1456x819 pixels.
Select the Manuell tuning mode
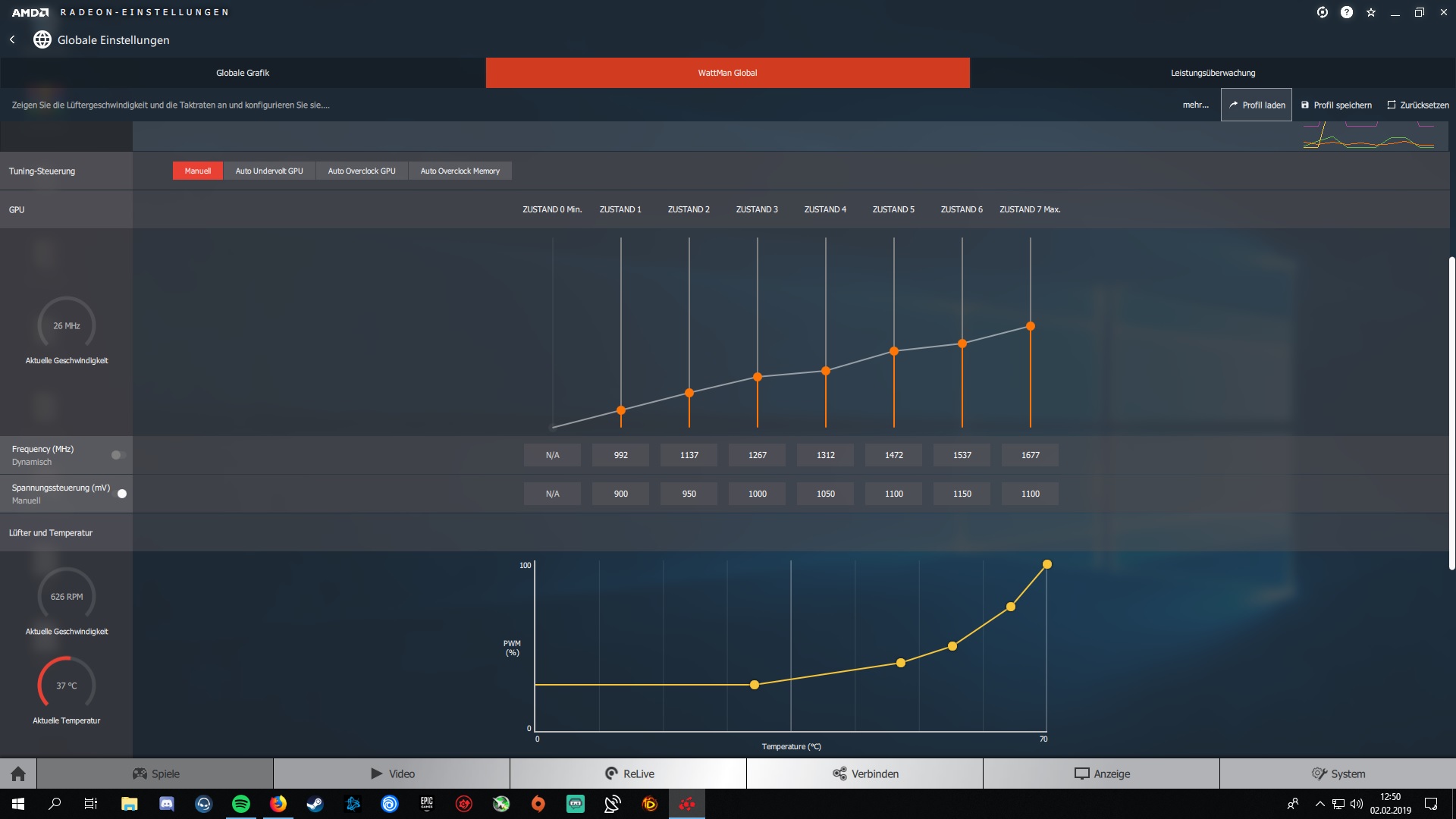tap(197, 171)
